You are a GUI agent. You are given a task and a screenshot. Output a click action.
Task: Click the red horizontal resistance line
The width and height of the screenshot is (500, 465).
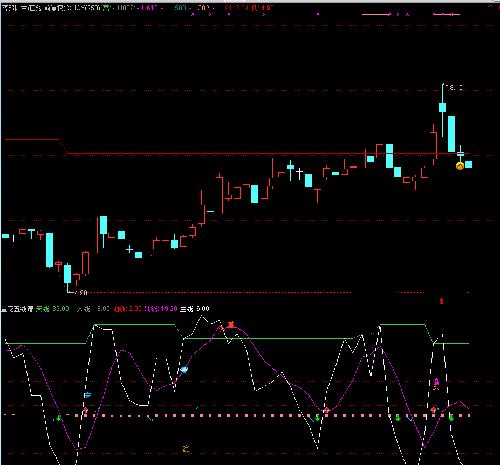267,154
